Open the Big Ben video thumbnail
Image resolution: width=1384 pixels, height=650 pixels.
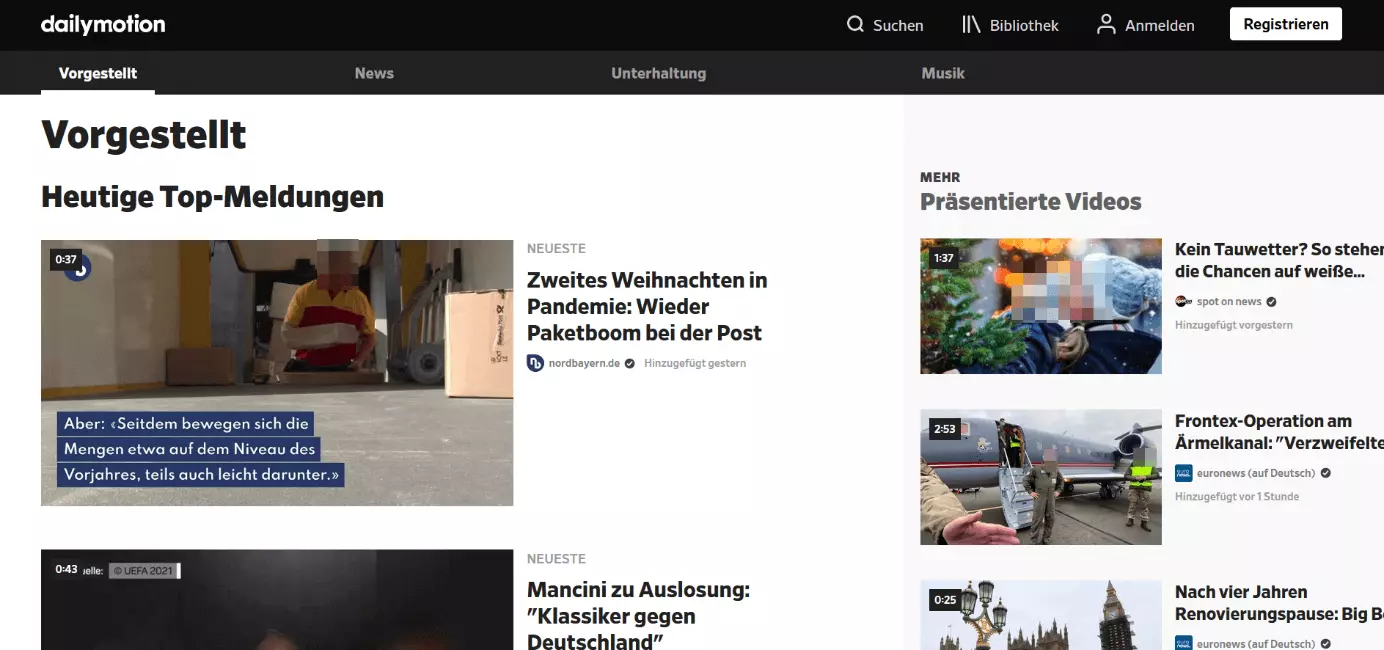coord(1040,616)
